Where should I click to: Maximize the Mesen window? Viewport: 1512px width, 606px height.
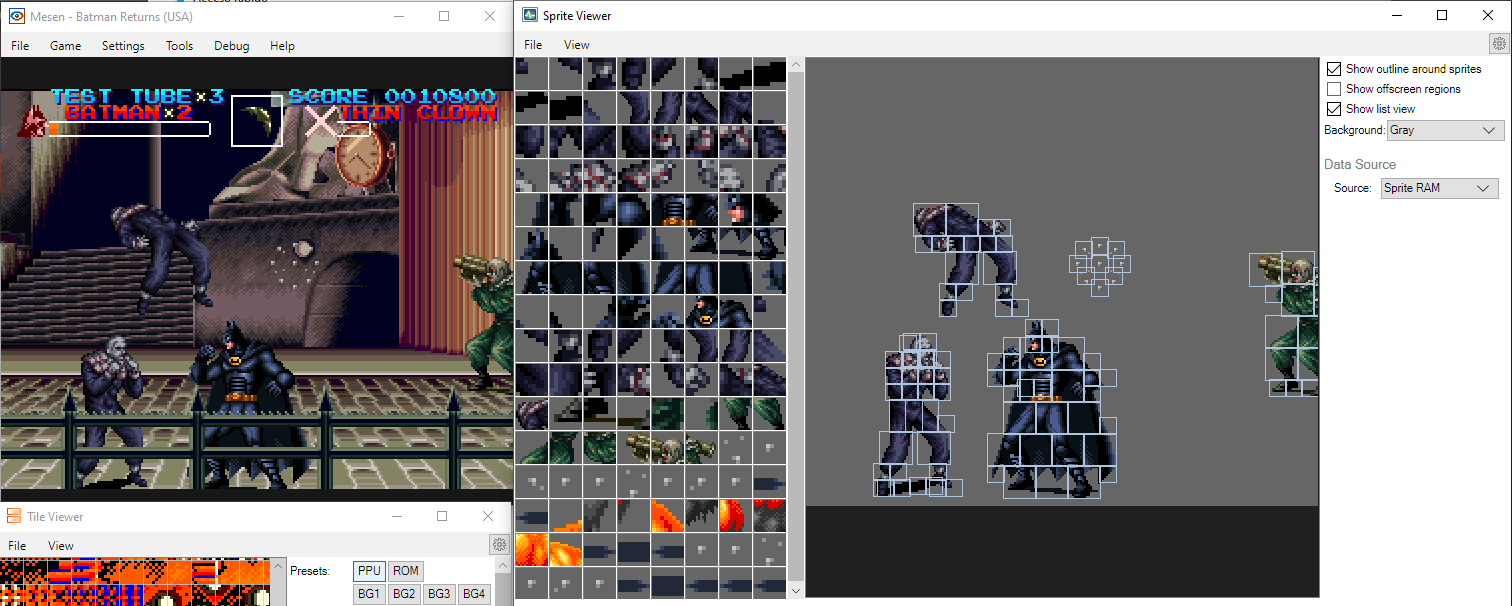(444, 16)
